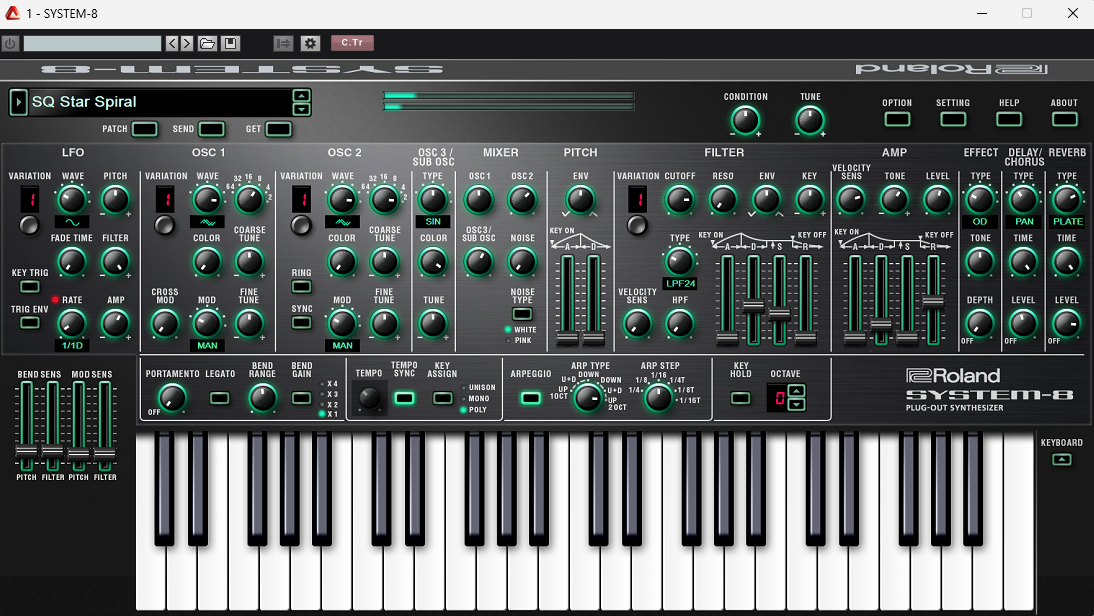Screen dimensions: 1094x616
Task: Click the SEND button
Action: click(211, 129)
